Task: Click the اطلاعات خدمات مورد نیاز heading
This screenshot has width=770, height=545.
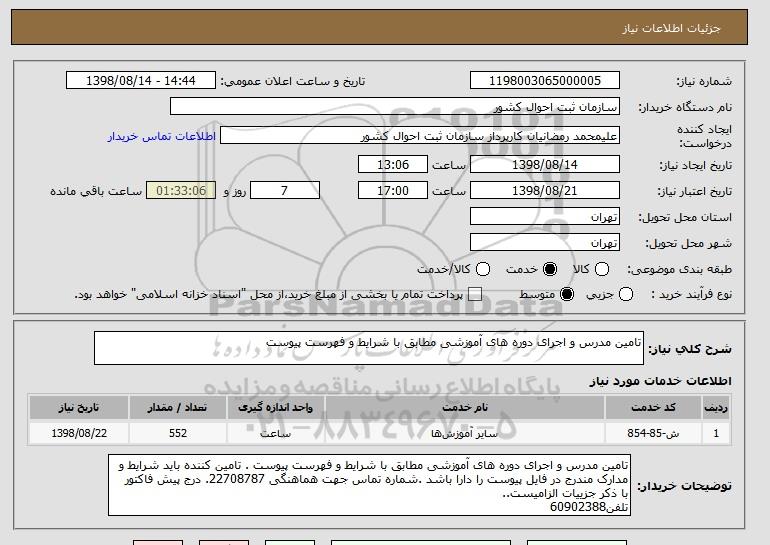Action: coord(660,381)
